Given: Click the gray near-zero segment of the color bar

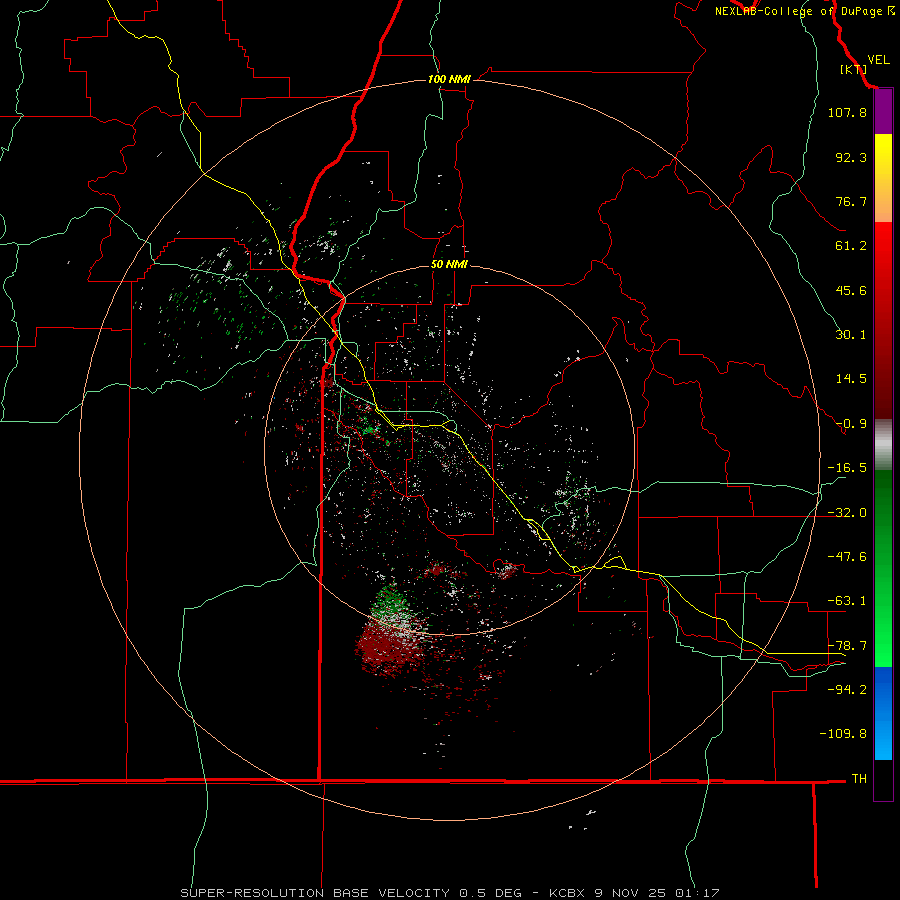Looking at the screenshot, I should tap(883, 445).
